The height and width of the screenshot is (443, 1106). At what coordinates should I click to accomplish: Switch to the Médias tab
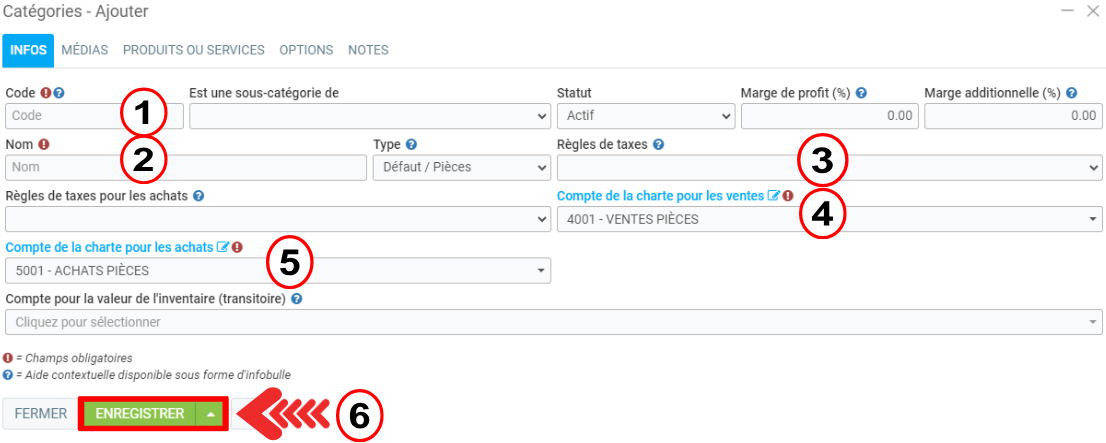[84, 50]
